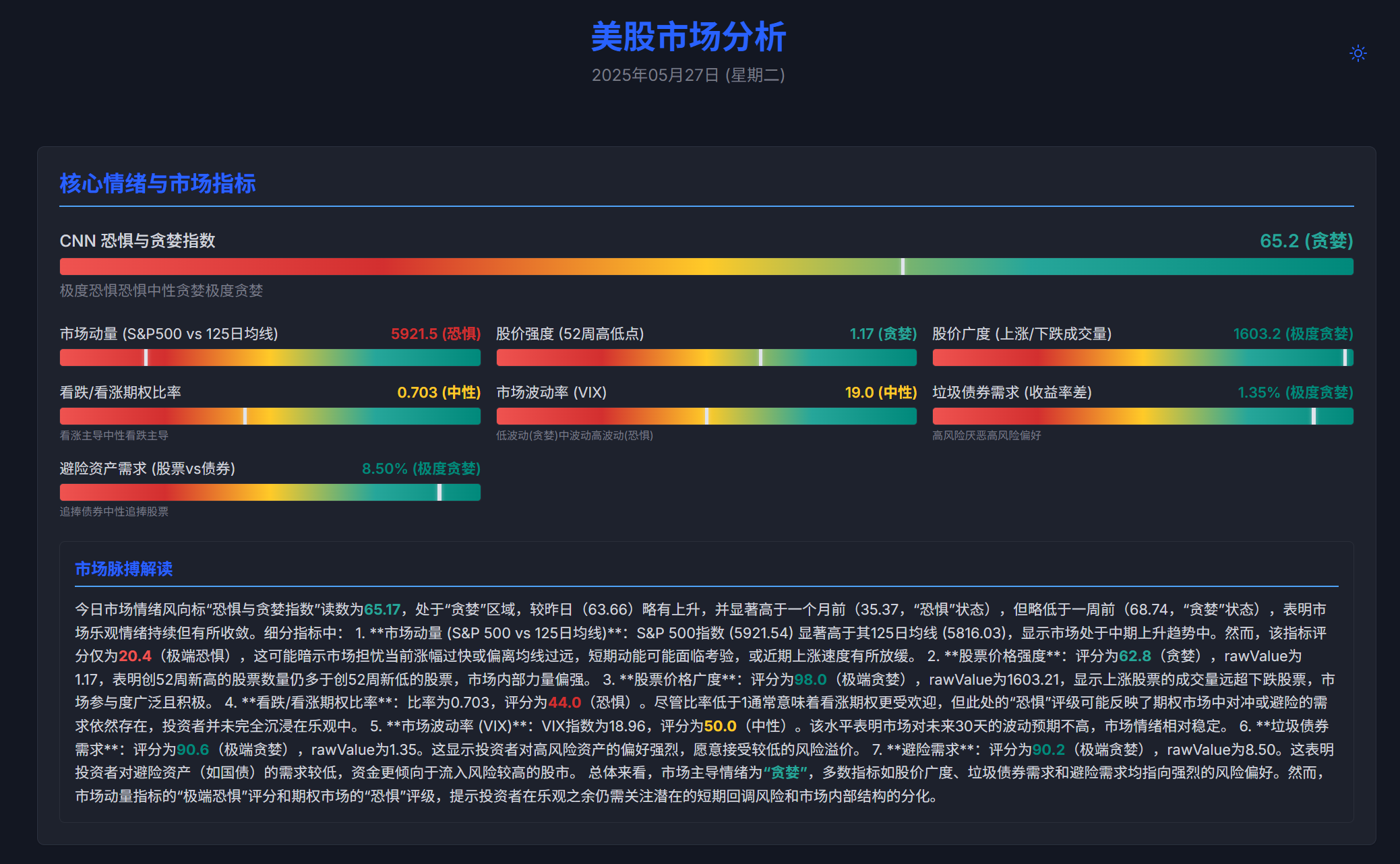Click the label 股价强度 (52周高低点)
The image size is (1400, 864).
click(x=570, y=334)
